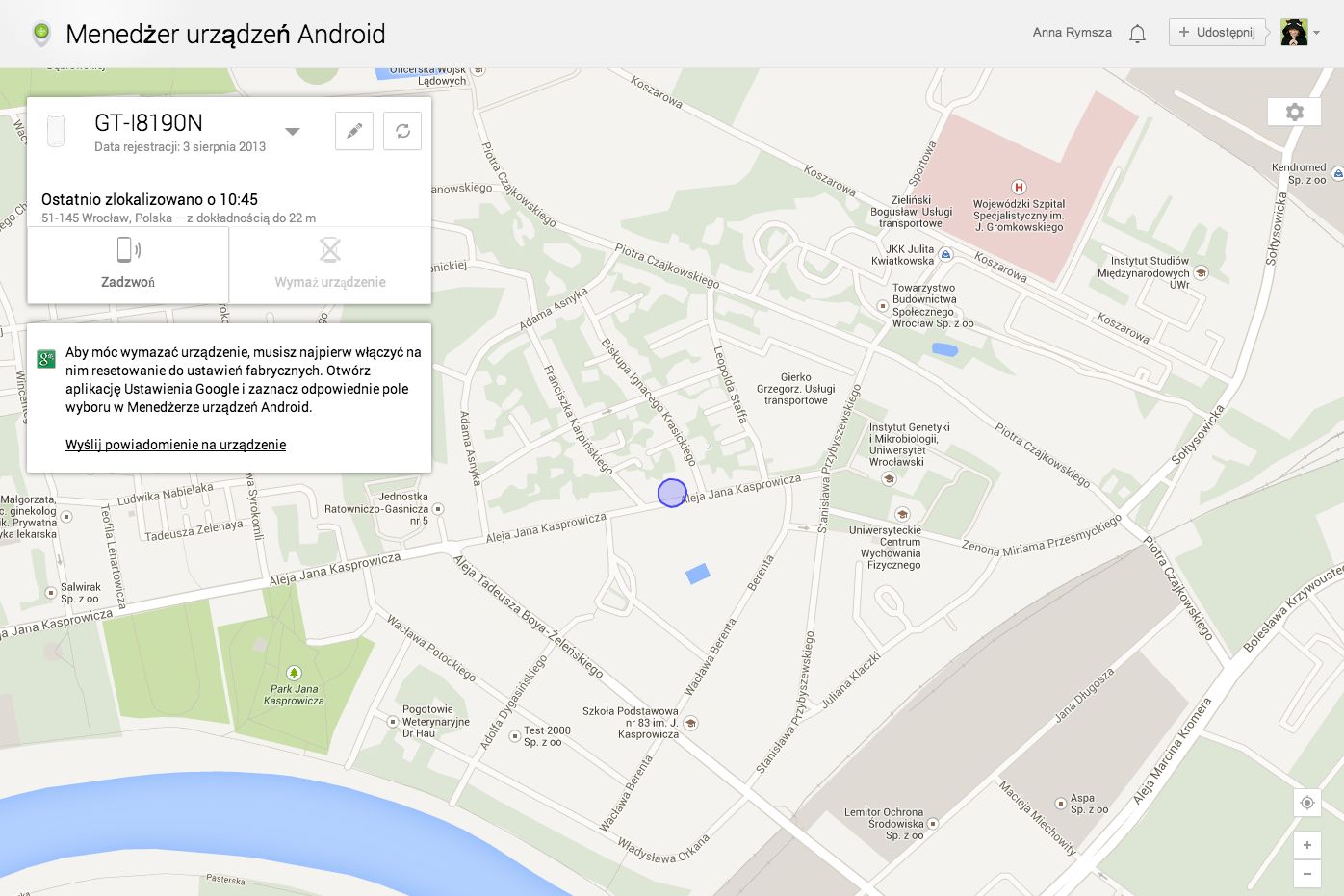Click the Gierko Grzegorz Usługi transportowe label

[x=796, y=389]
